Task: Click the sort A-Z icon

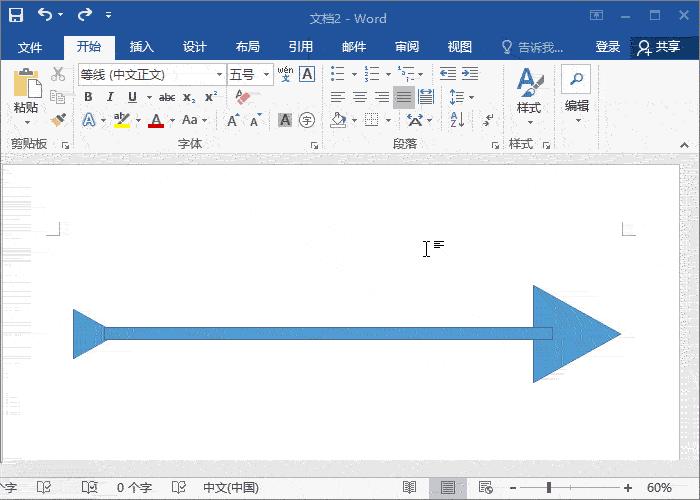Action: [457, 120]
